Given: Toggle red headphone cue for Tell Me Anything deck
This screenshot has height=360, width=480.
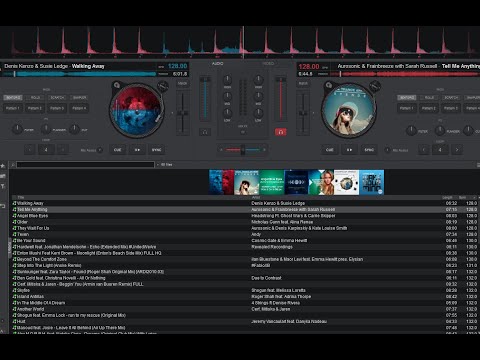Looking at the screenshot, I should coord(281,132).
